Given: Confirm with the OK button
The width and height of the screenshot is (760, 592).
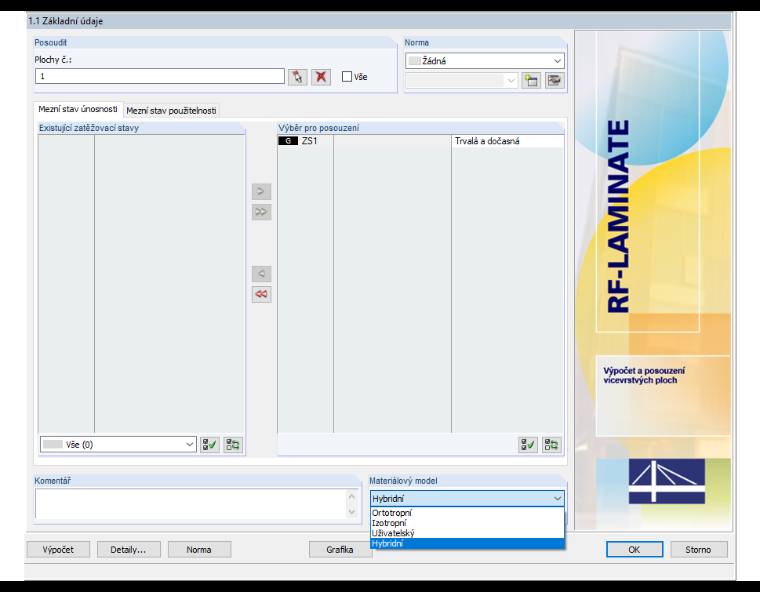Looking at the screenshot, I should coord(634,550).
